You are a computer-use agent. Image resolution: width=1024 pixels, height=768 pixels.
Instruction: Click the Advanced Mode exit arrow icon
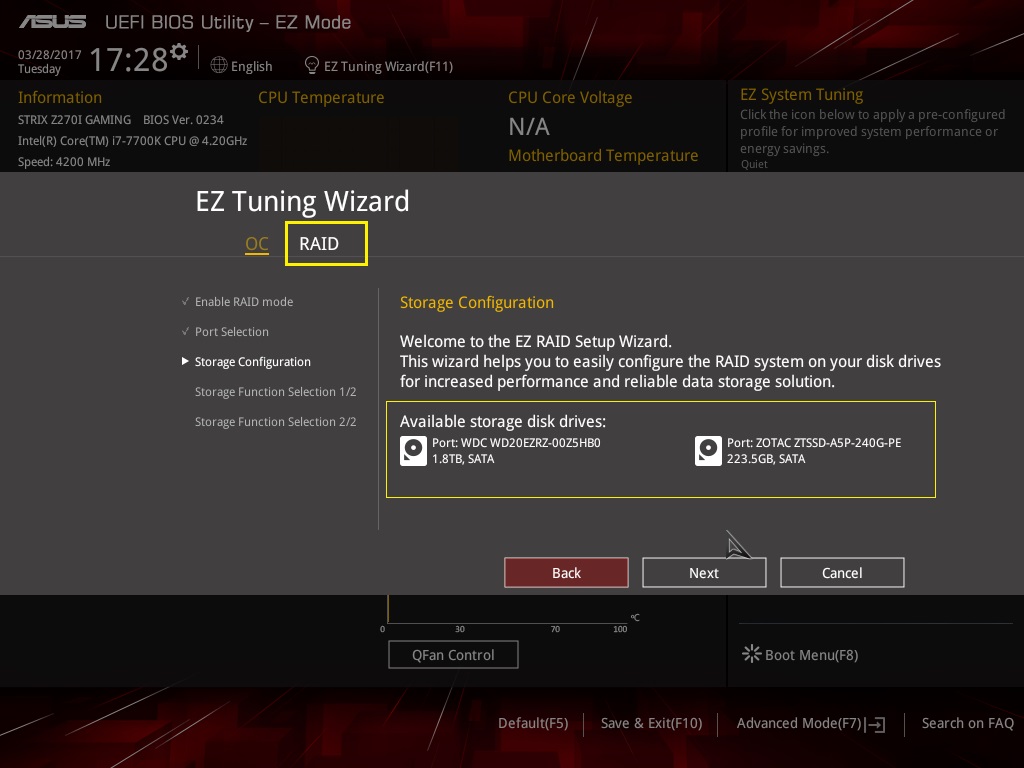876,724
